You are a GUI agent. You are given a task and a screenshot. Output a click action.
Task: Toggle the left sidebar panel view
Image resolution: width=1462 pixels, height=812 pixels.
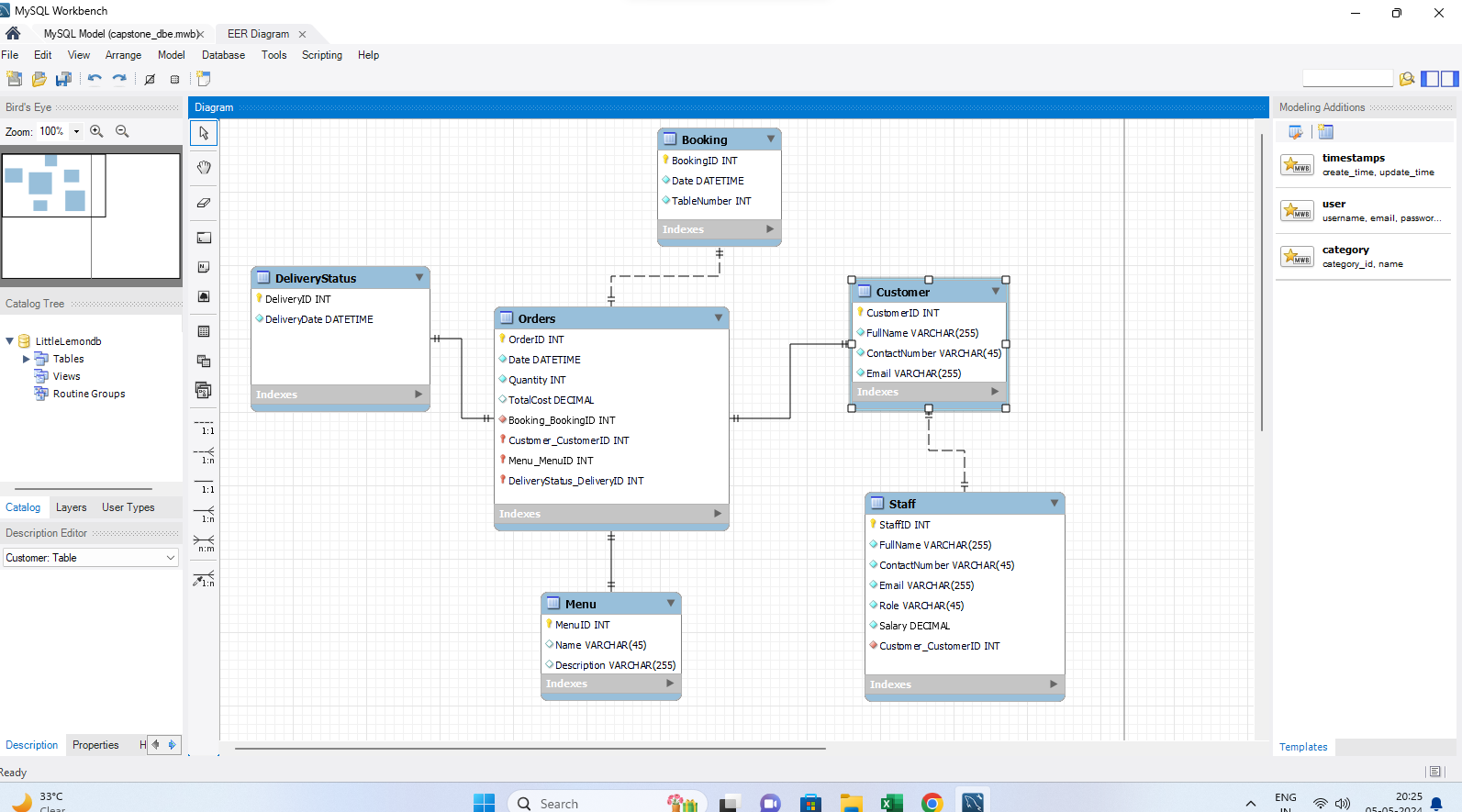point(1430,79)
